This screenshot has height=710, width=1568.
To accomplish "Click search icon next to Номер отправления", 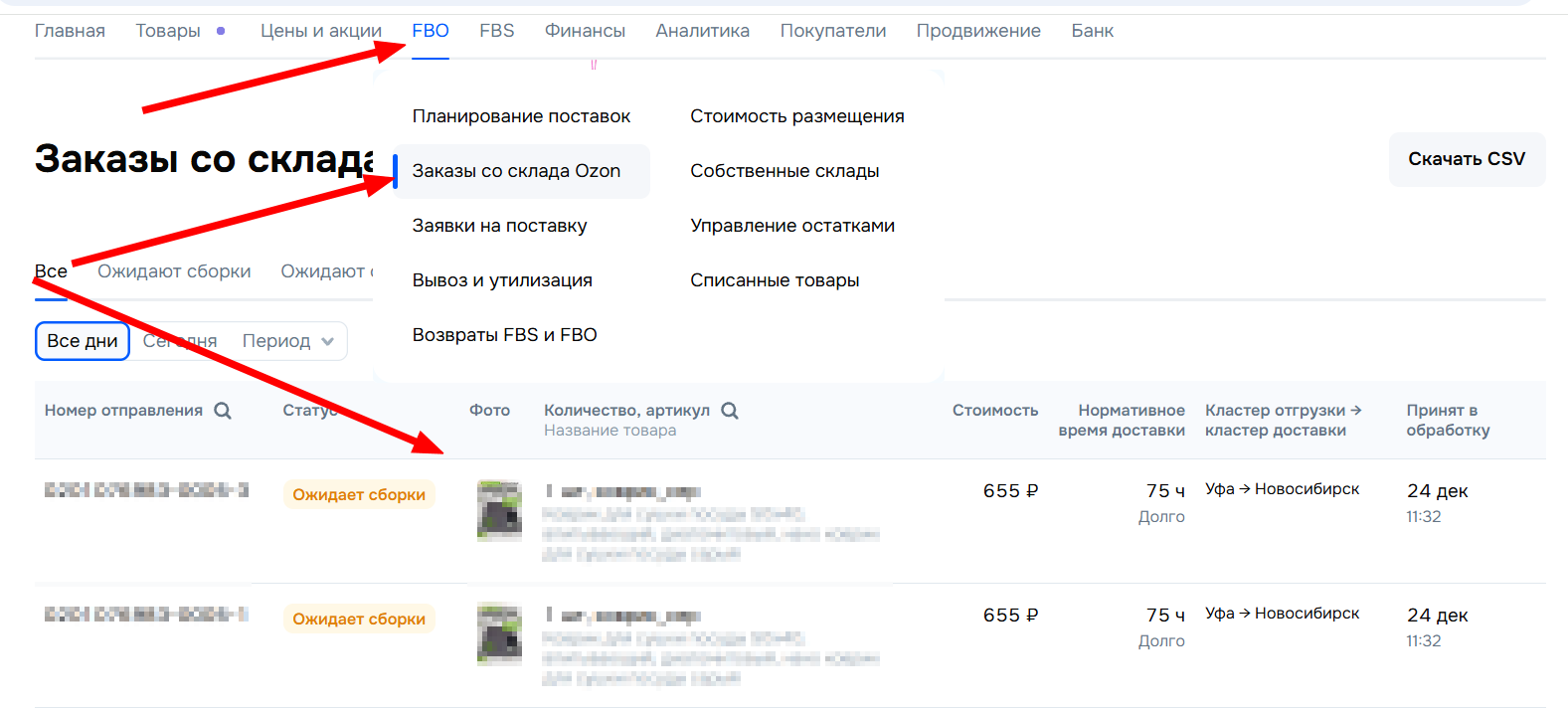I will (223, 411).
